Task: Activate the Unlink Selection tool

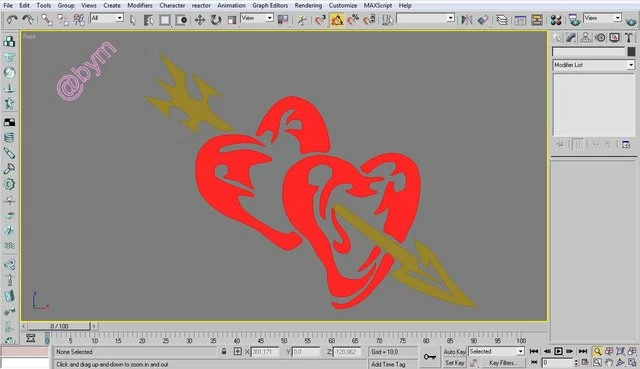Action: (x=63, y=20)
